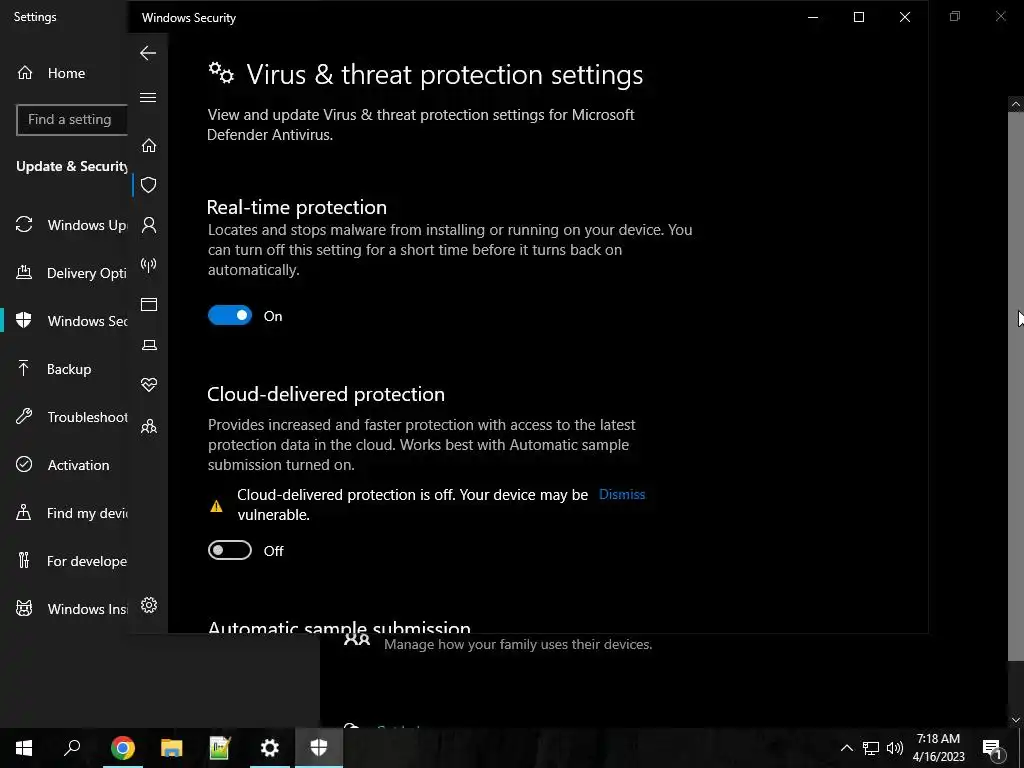Open Device security laptop icon

149,345
